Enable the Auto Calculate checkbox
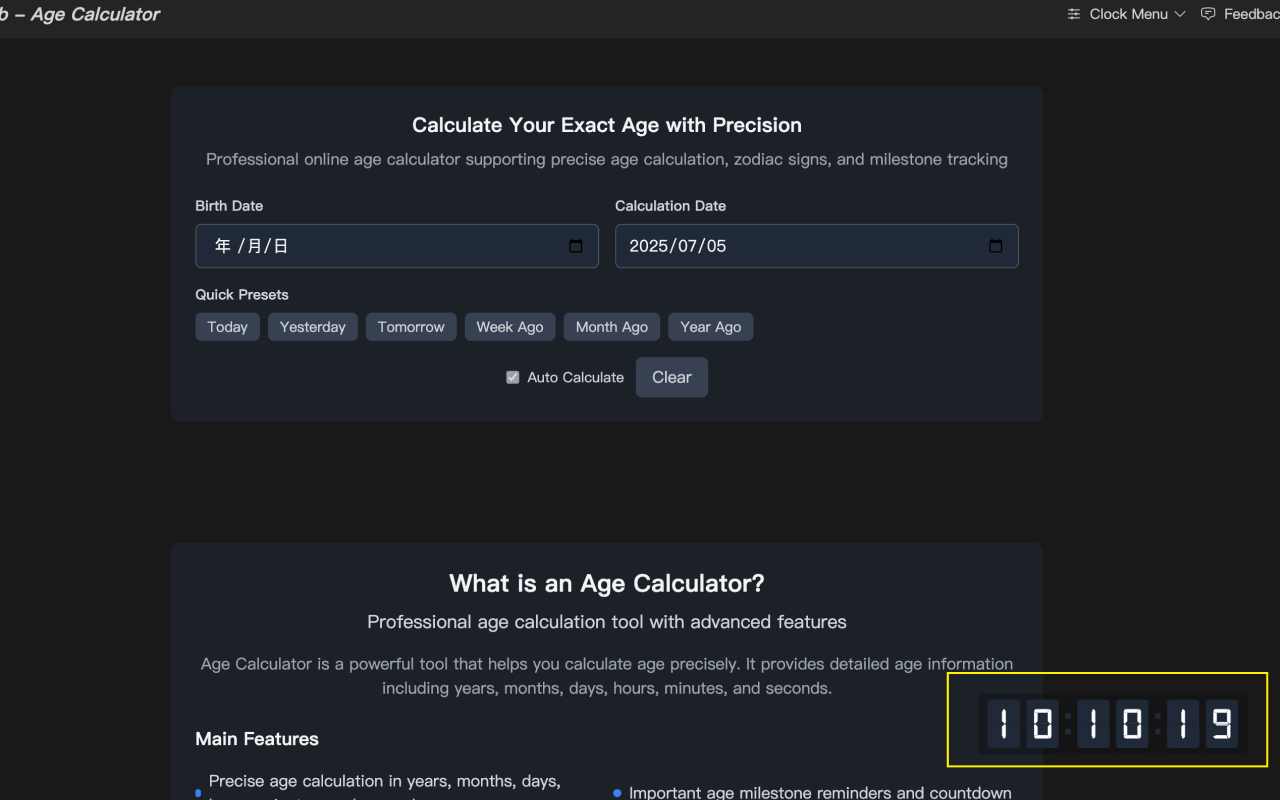This screenshot has width=1280, height=800. click(x=512, y=377)
